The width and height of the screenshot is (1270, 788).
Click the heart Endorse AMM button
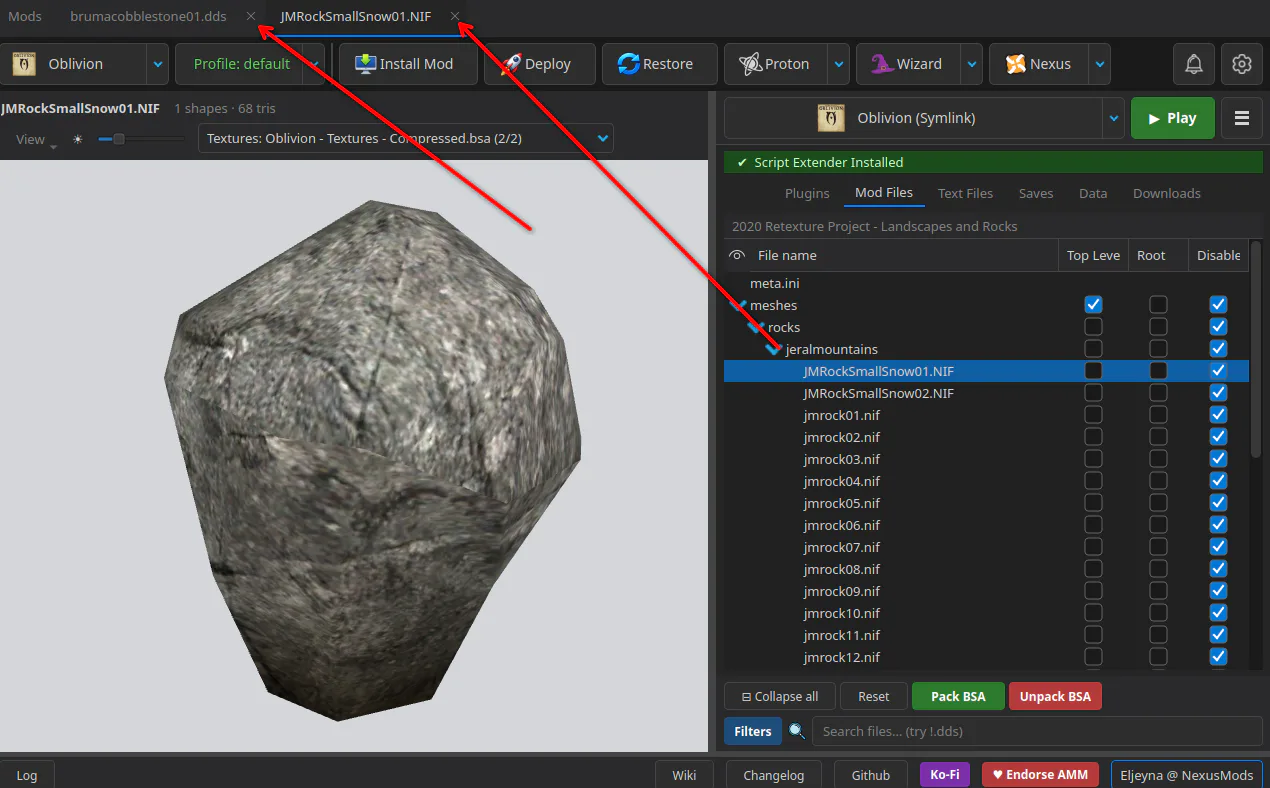pyautogui.click(x=1041, y=775)
